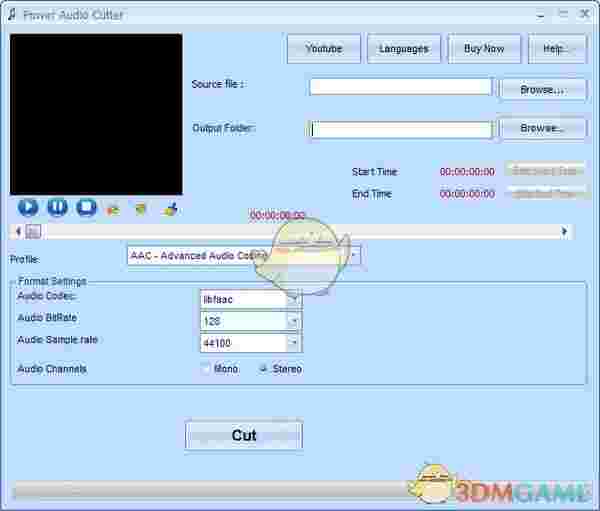600x511 pixels.
Task: Maximize the Audio Cutter window
Action: click(563, 15)
